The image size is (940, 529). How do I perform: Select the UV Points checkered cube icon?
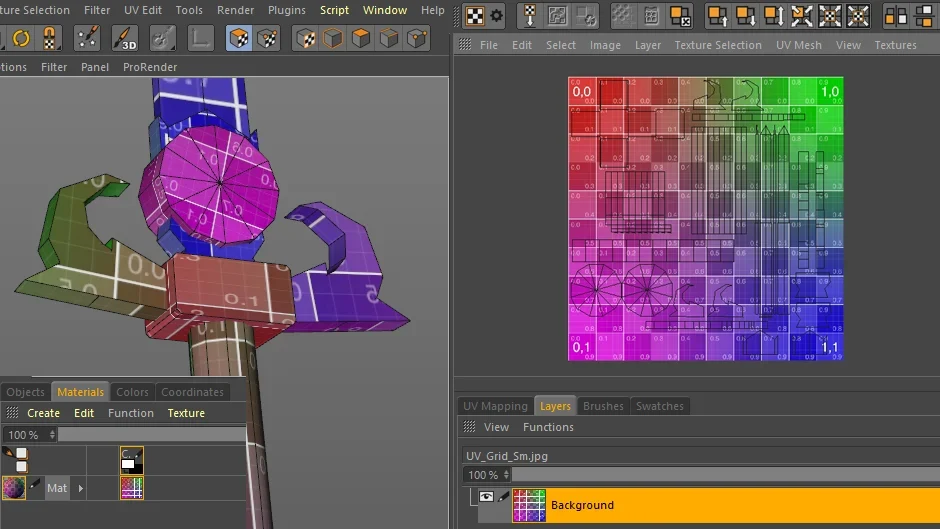click(267, 38)
